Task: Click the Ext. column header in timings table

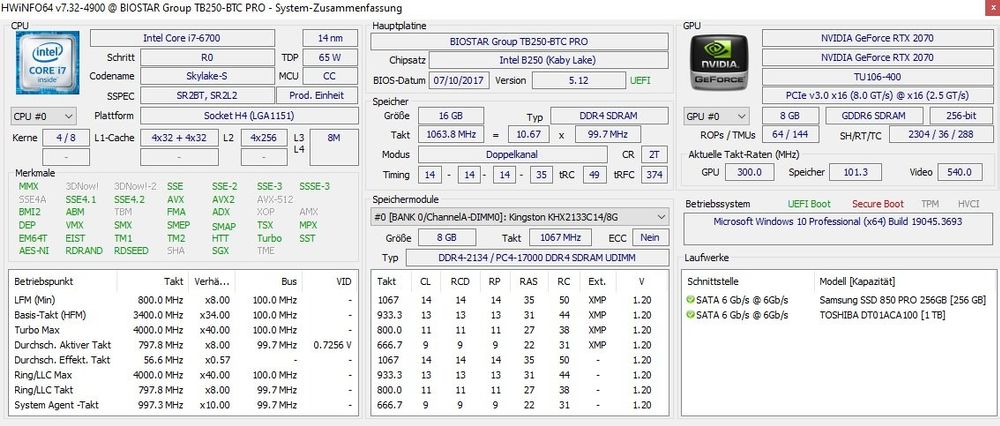Action: click(597, 281)
